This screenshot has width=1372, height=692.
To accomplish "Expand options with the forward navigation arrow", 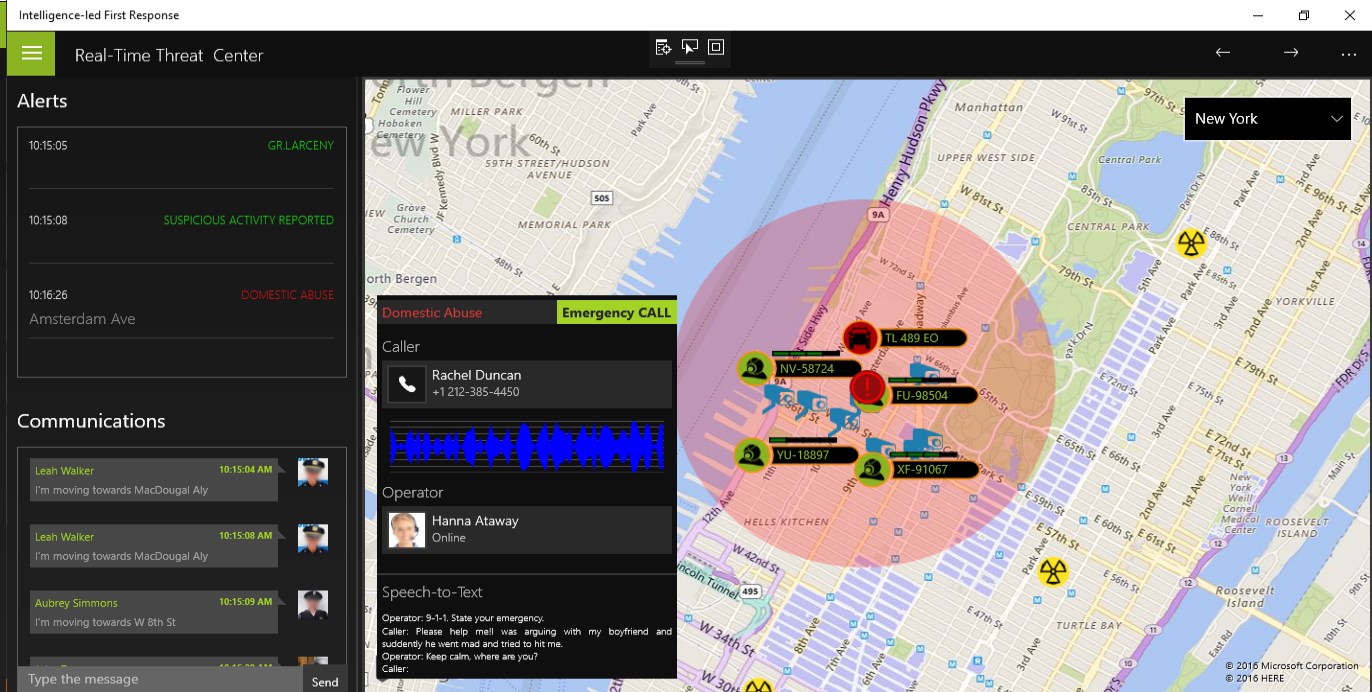I will point(1290,52).
